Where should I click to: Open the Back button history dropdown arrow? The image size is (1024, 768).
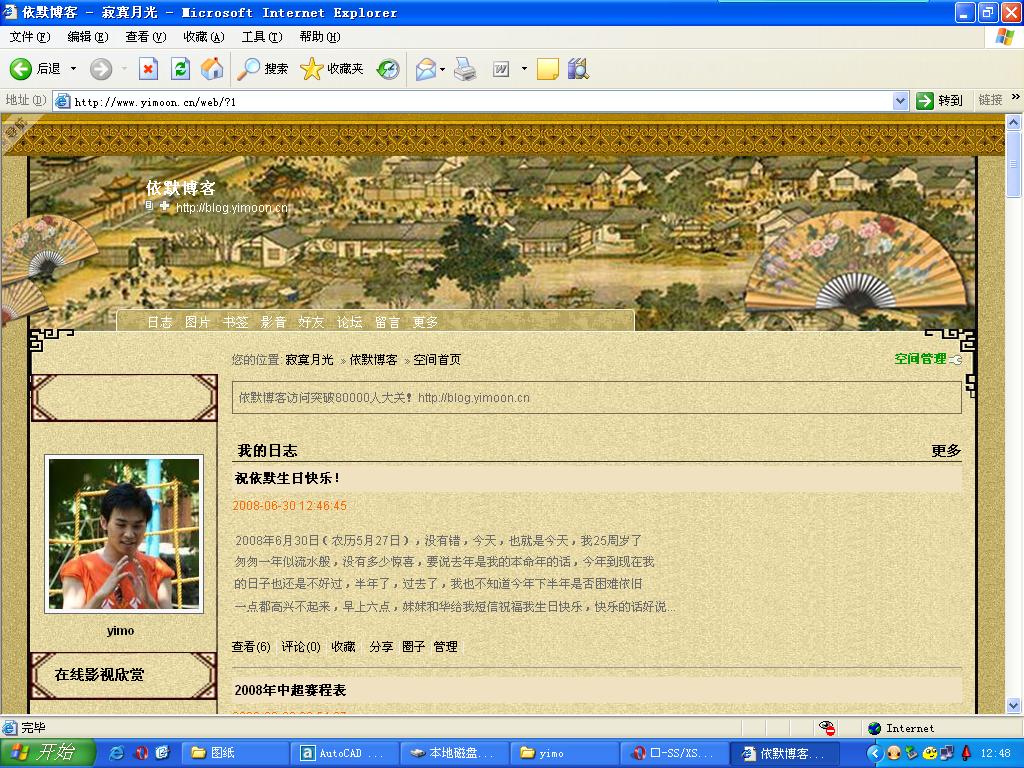point(73,69)
